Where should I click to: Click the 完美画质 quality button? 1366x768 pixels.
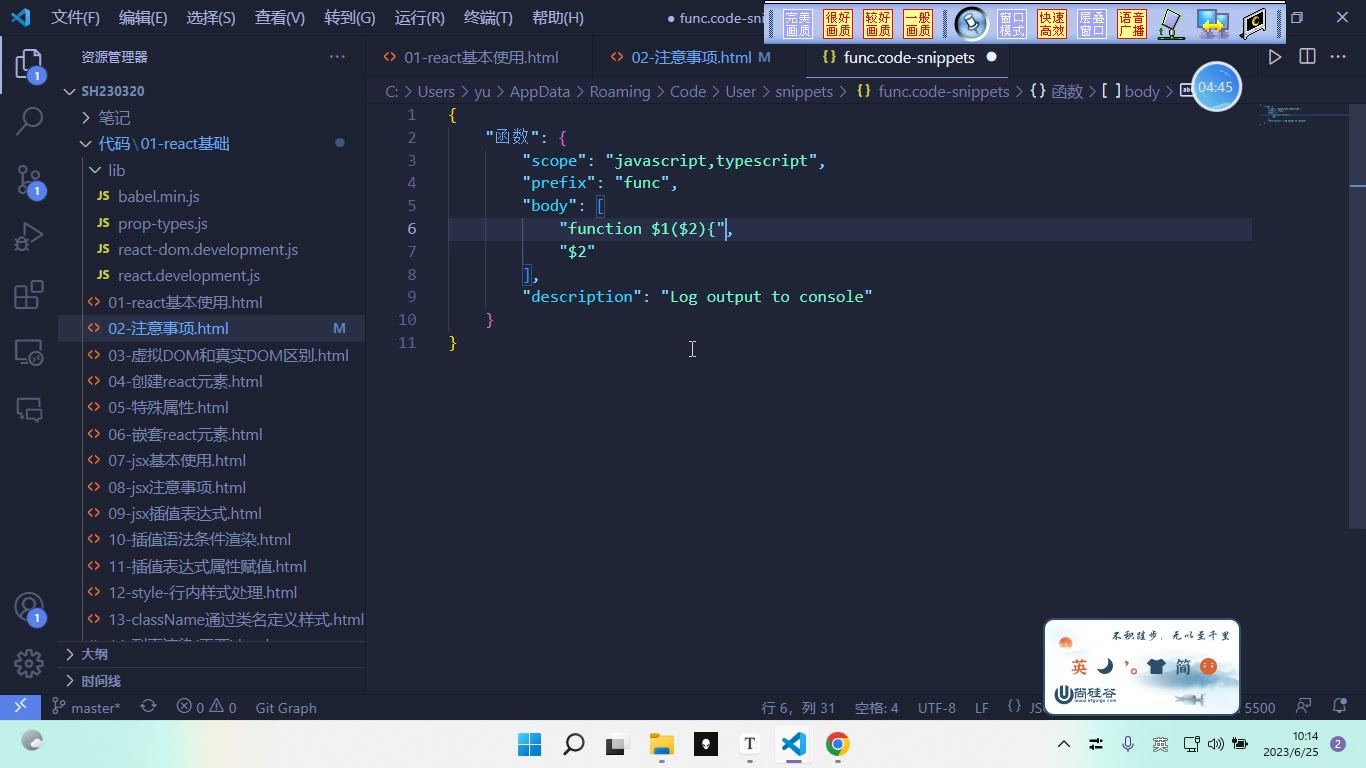tap(798, 23)
